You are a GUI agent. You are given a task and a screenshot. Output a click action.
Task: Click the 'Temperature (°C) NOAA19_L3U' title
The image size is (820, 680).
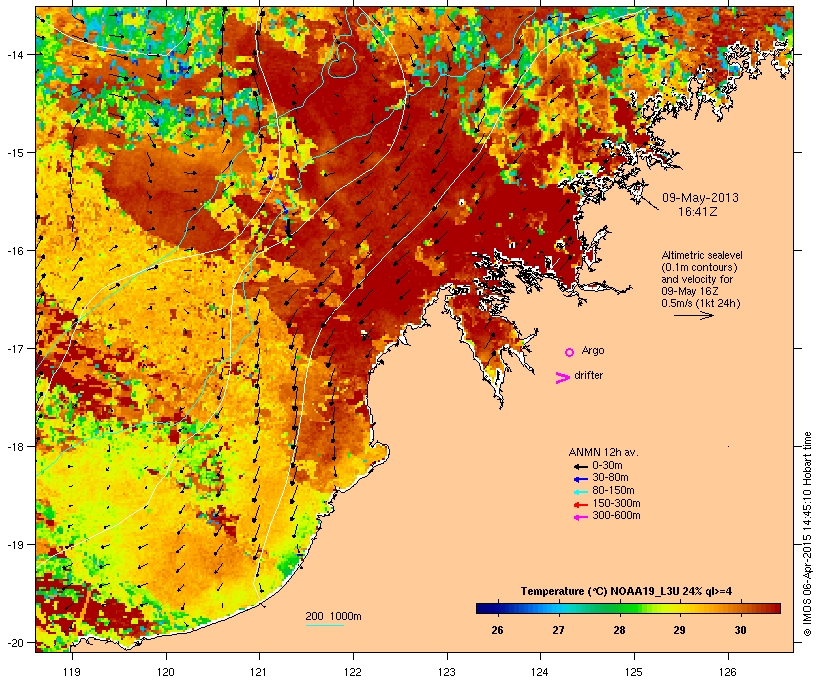[600, 591]
